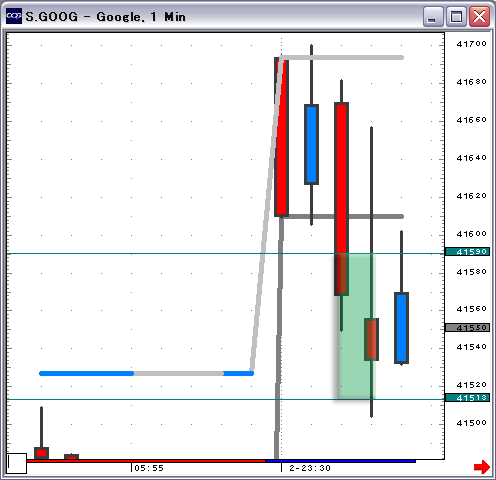The height and width of the screenshot is (480, 496).
Task: Select the first tall red candlestick
Action: [282, 137]
